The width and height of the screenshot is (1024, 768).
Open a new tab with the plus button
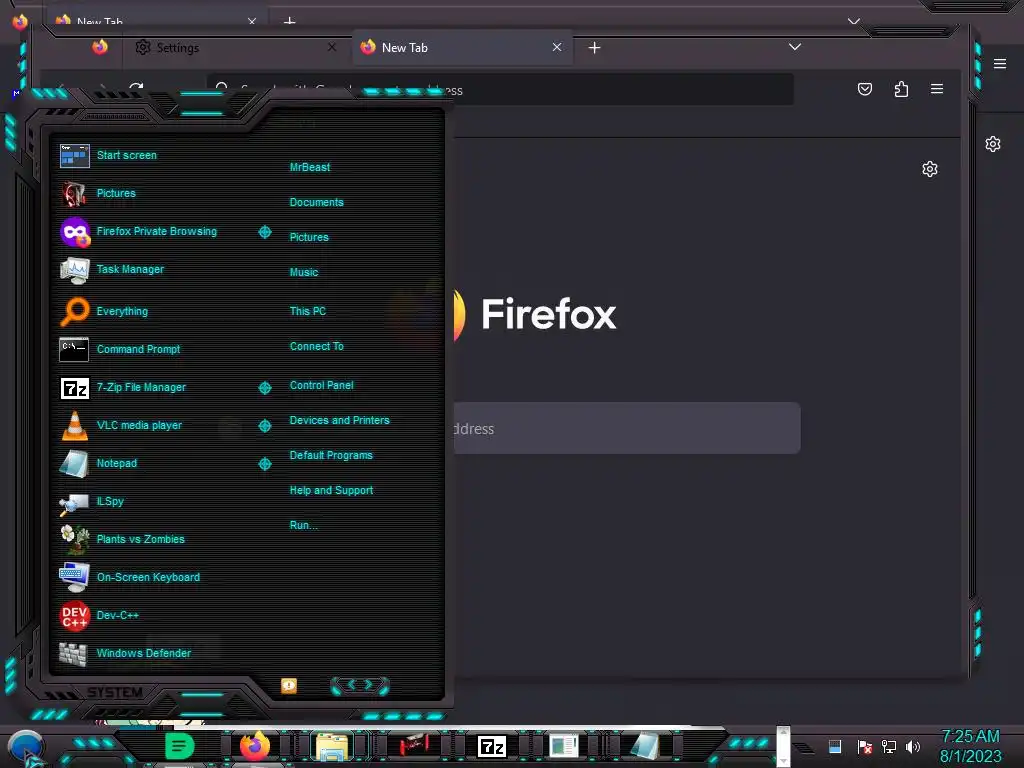click(x=594, y=48)
